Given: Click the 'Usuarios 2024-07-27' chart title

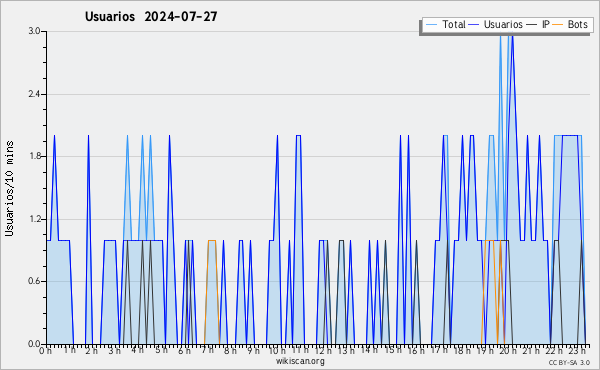Looking at the screenshot, I should click(151, 17).
